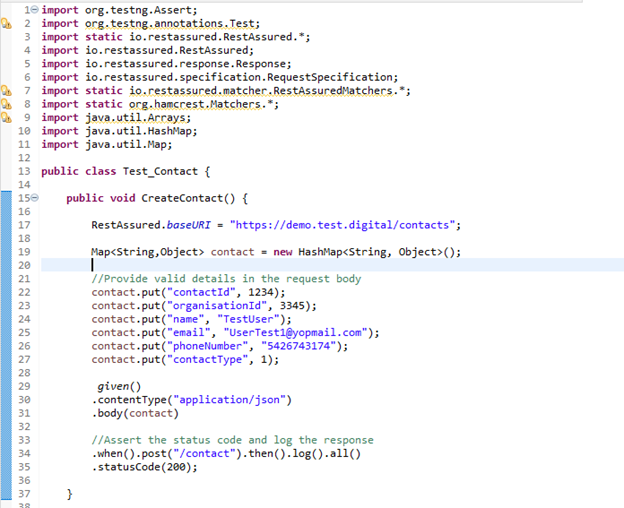Click comment 'Assert the status code and log the response'

click(x=238, y=440)
